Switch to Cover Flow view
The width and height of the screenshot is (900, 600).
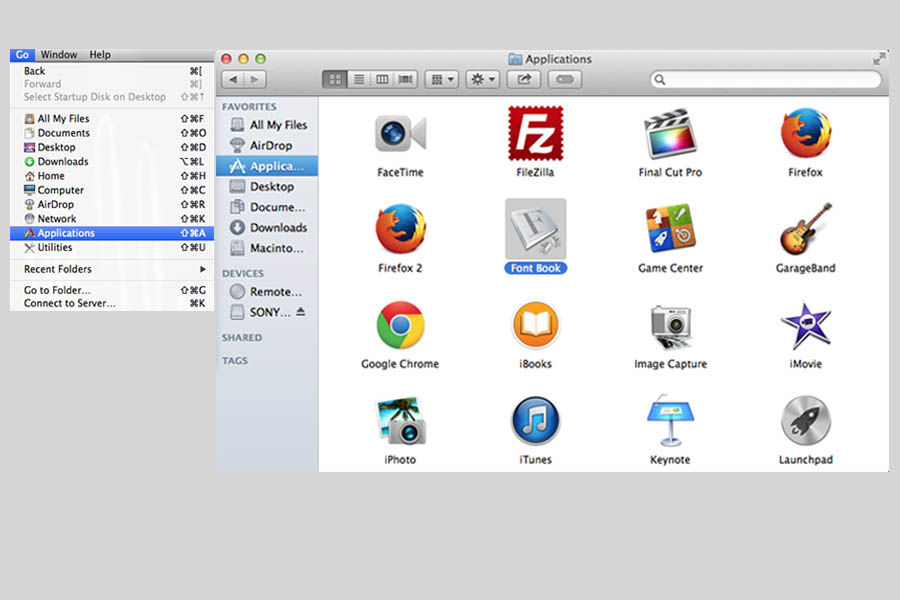[x=406, y=79]
